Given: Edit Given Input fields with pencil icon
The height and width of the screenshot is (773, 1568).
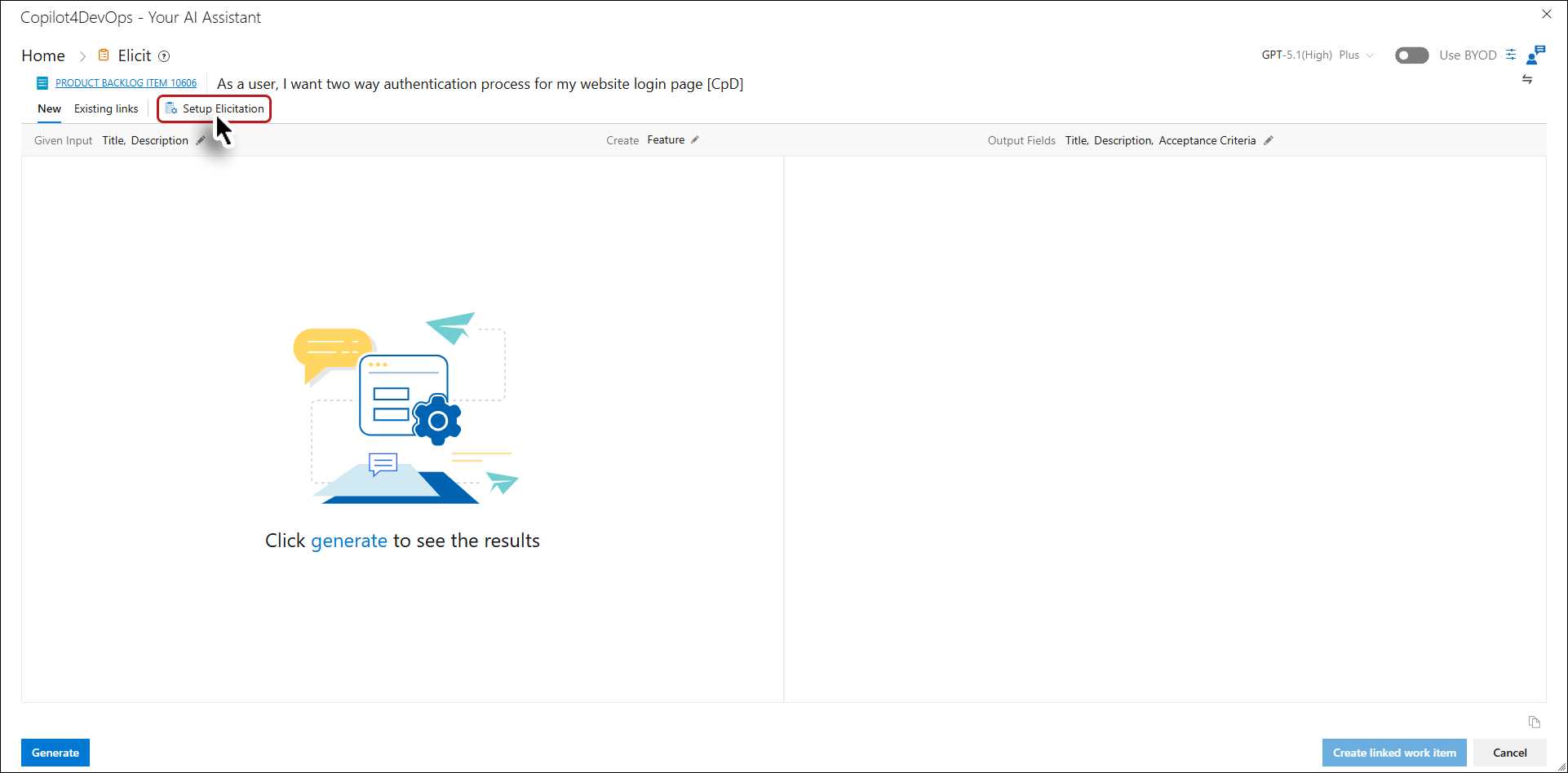Looking at the screenshot, I should (x=201, y=140).
